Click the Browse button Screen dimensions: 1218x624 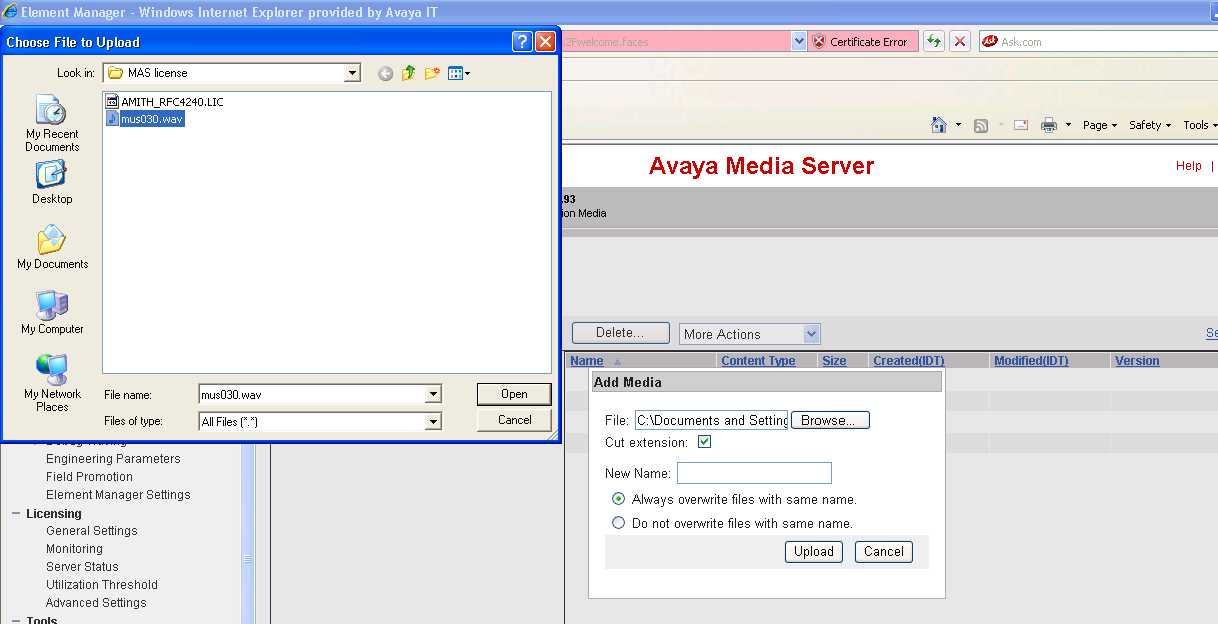(830, 420)
